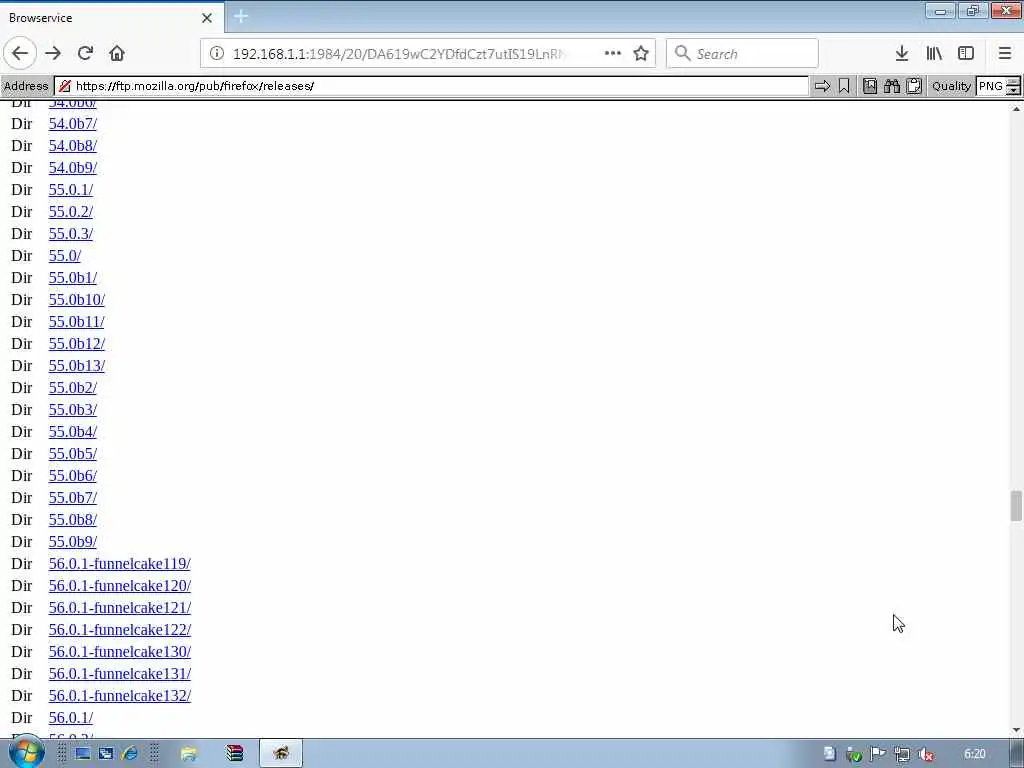Open the Browservice bookmarks page icon
Screen dimensions: 1024x768
pos(870,86)
